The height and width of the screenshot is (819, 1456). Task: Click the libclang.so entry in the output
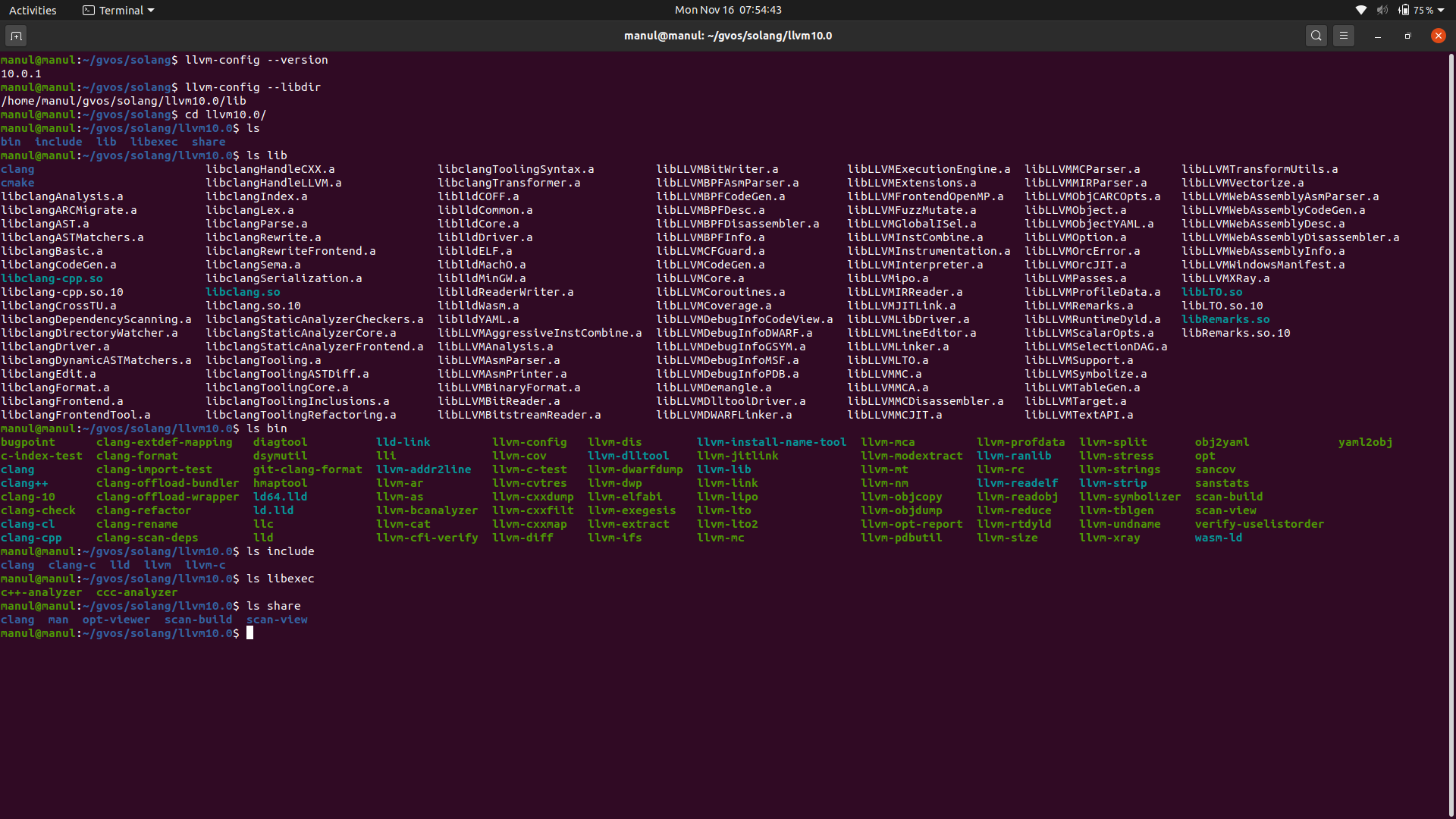242,292
